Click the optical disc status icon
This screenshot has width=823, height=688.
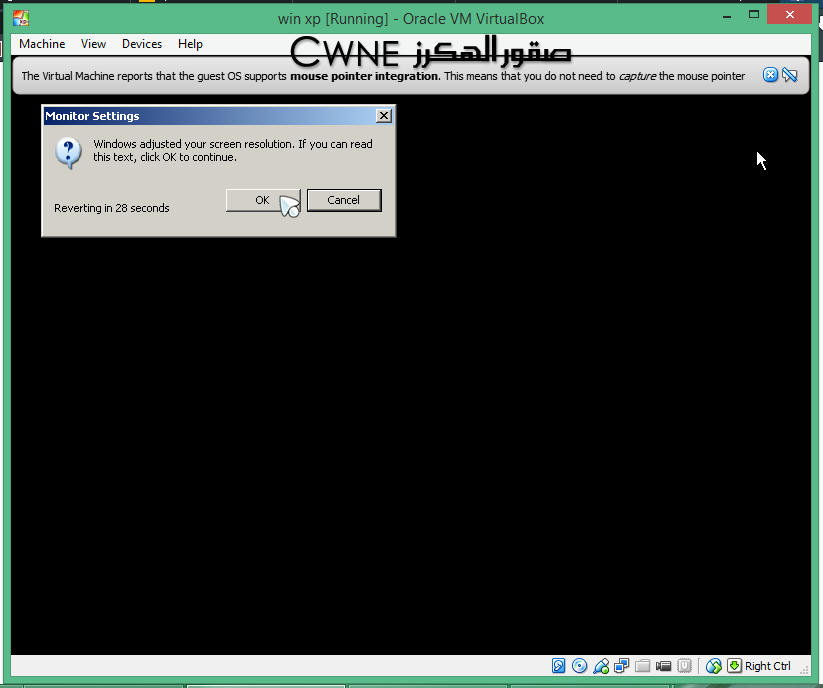[579, 665]
